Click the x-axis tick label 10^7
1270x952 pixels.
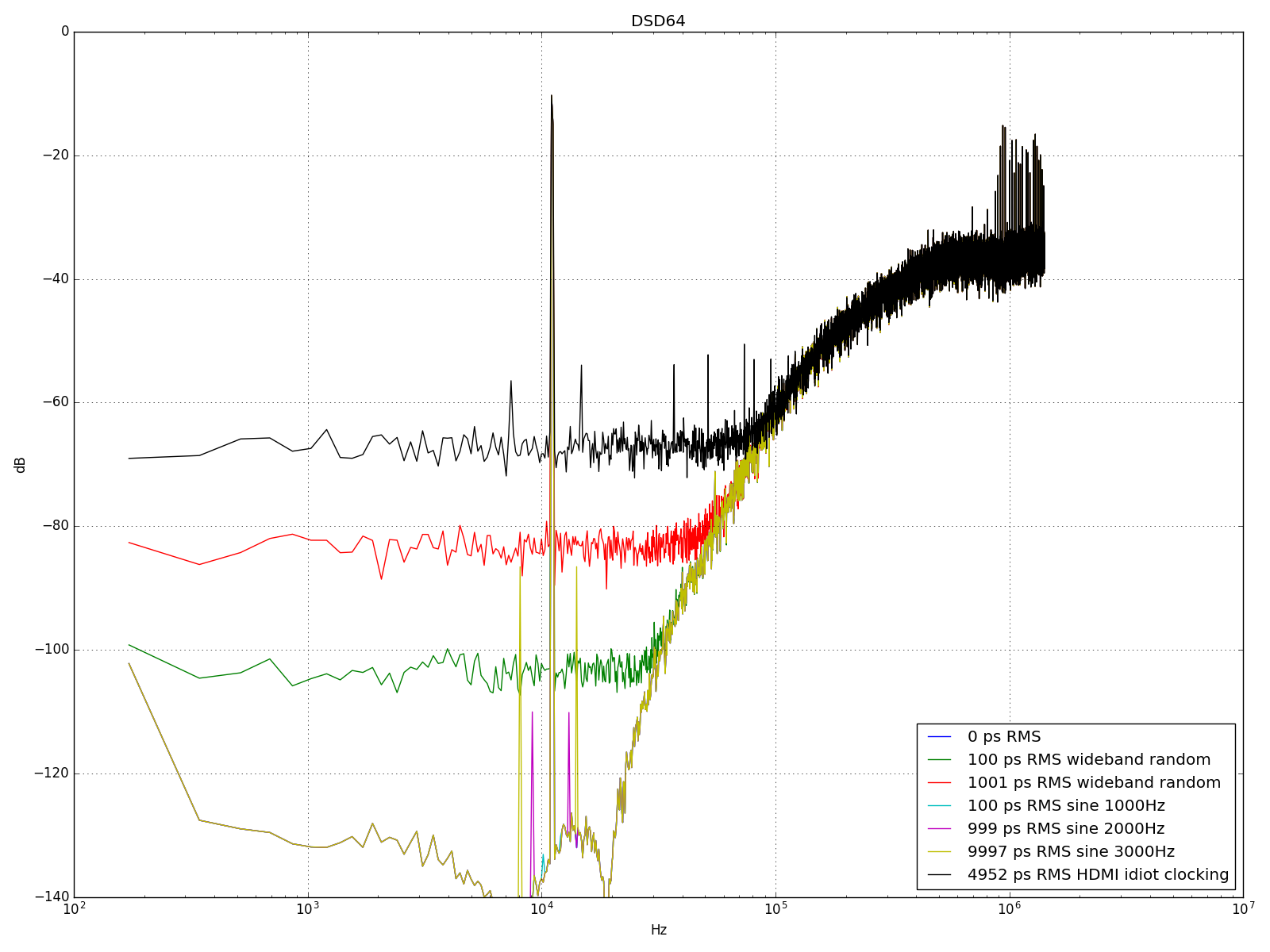tap(1243, 909)
